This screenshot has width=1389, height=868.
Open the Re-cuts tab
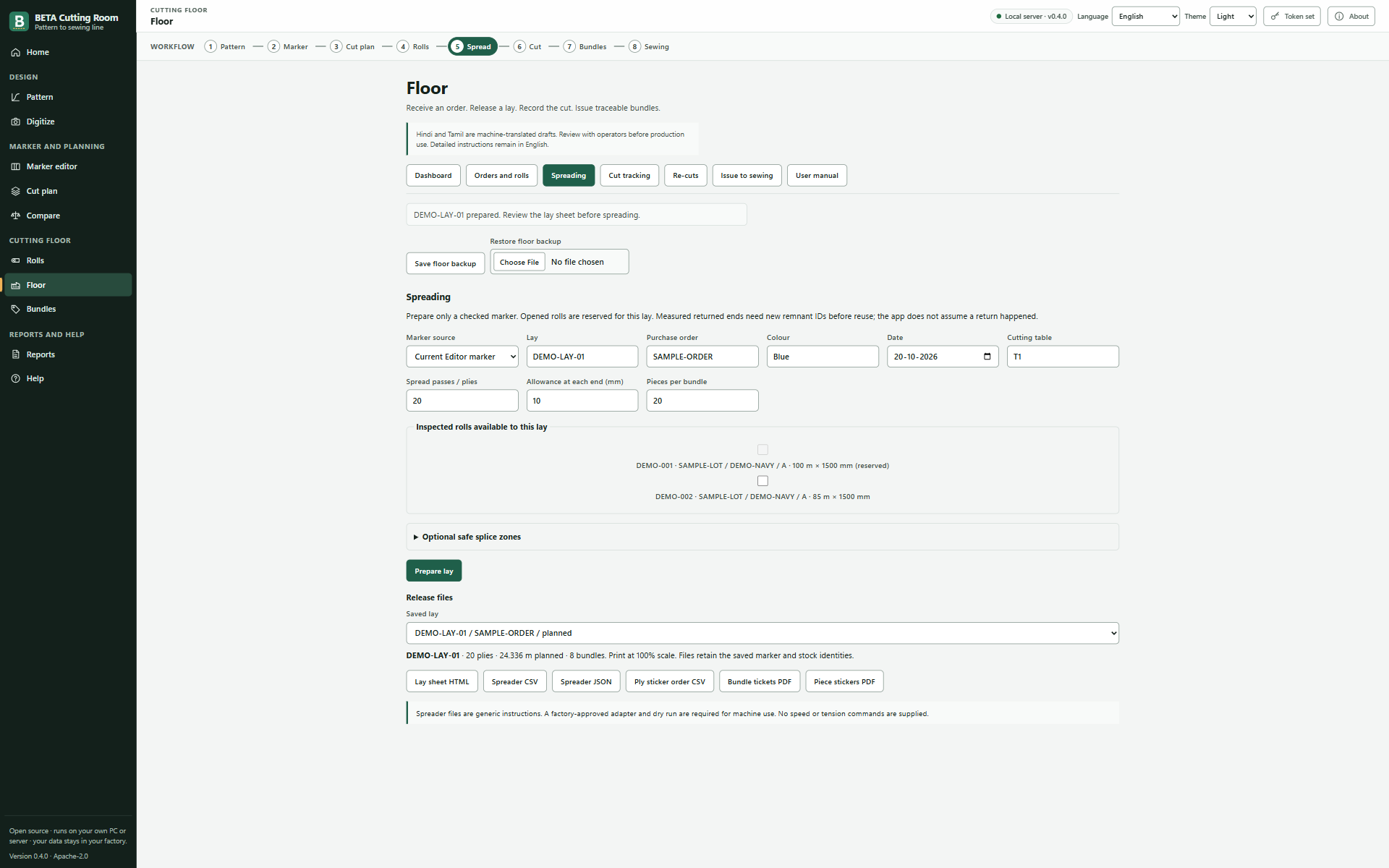point(686,176)
